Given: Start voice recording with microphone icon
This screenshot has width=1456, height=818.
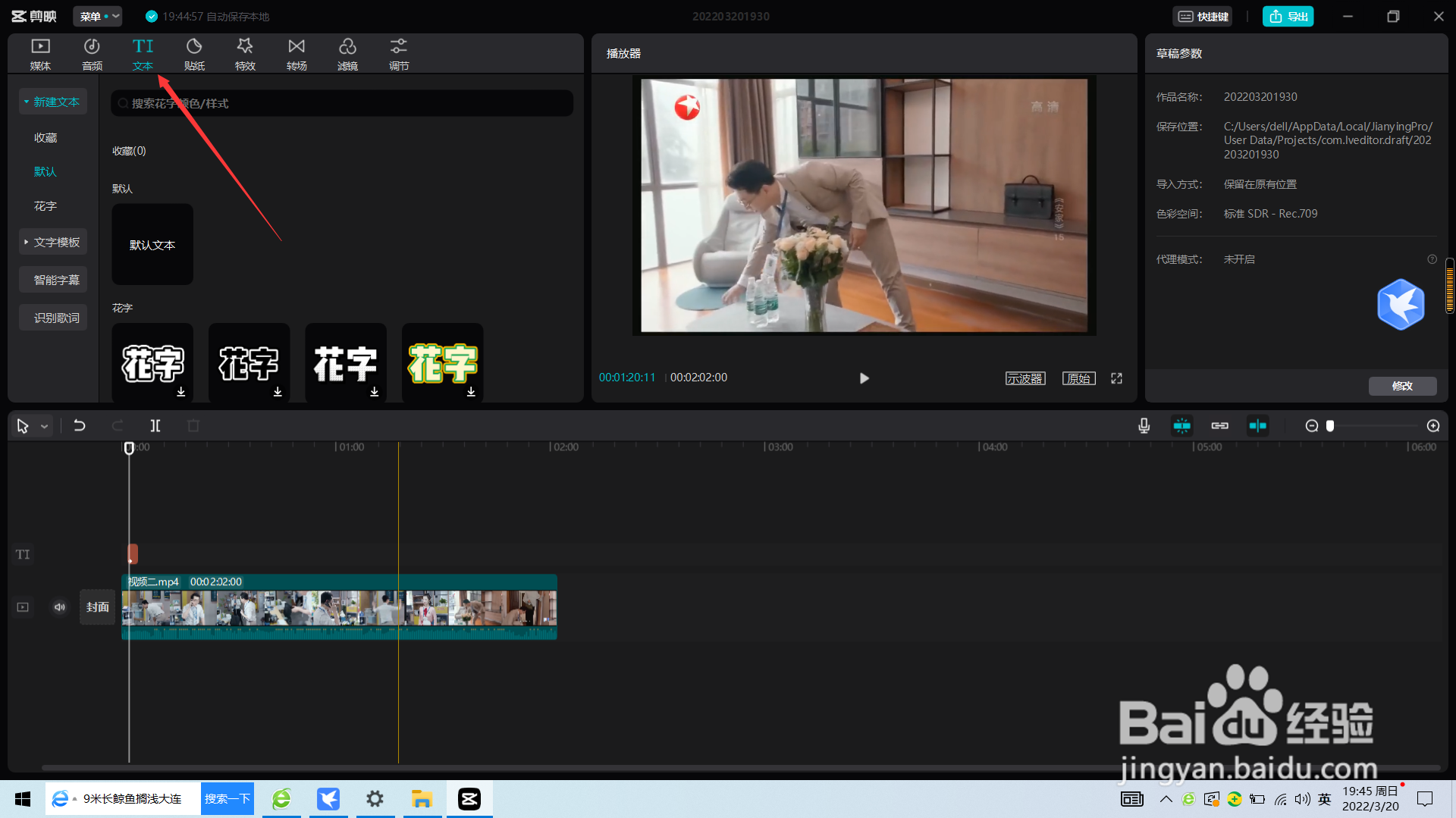Looking at the screenshot, I should pyautogui.click(x=1144, y=426).
